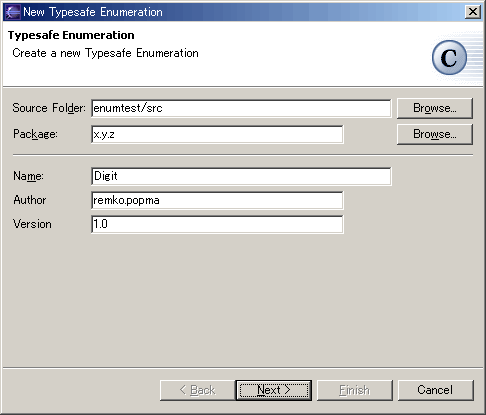Click the 'Package:' label
486x415 pixels.
[35, 134]
